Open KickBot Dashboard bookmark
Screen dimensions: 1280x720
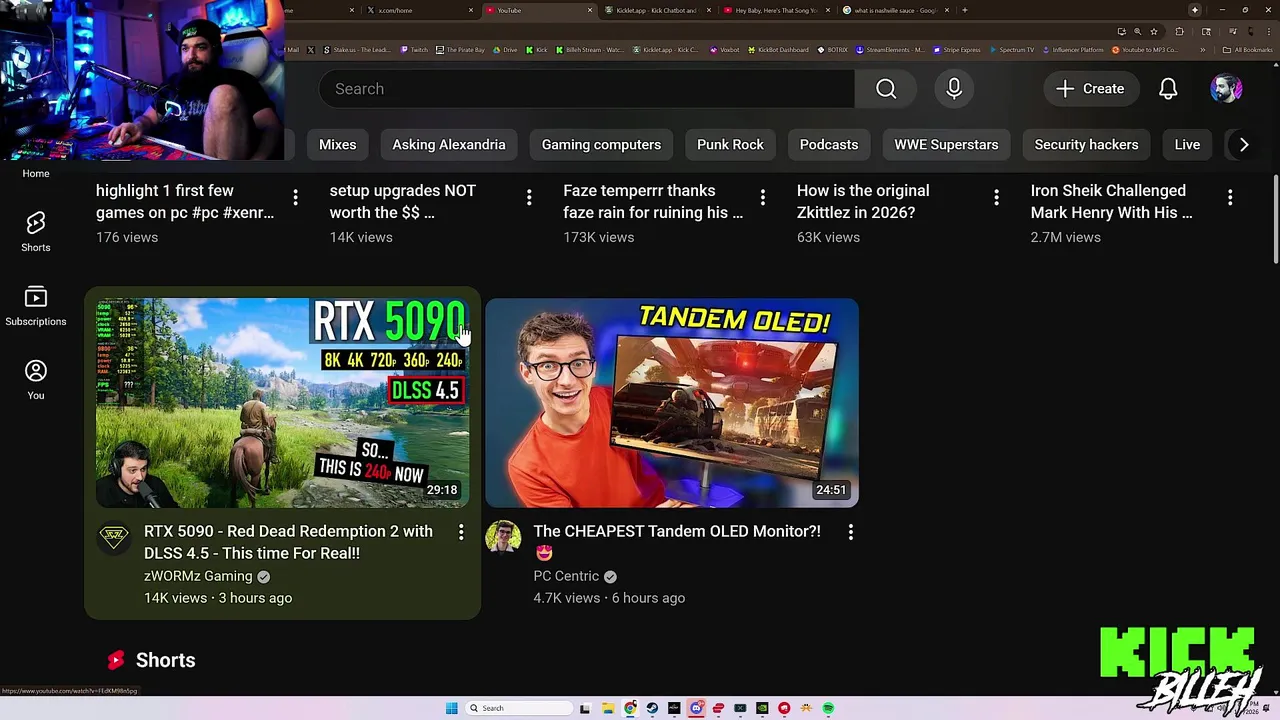pyautogui.click(x=777, y=49)
